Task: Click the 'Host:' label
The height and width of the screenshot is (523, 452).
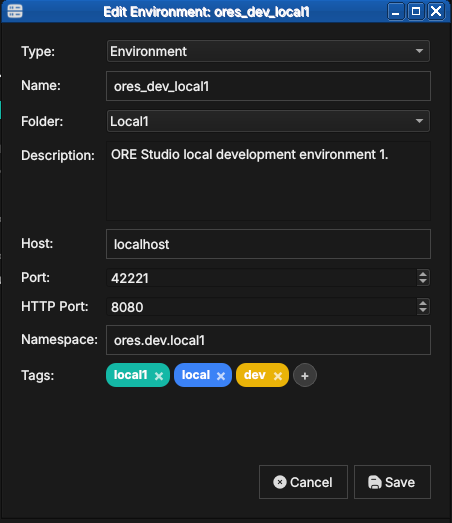Action: coord(37,243)
